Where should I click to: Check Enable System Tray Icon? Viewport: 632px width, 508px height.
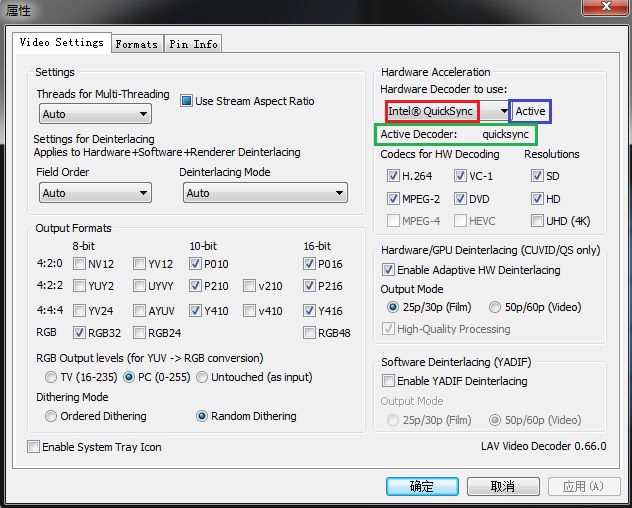[34, 447]
